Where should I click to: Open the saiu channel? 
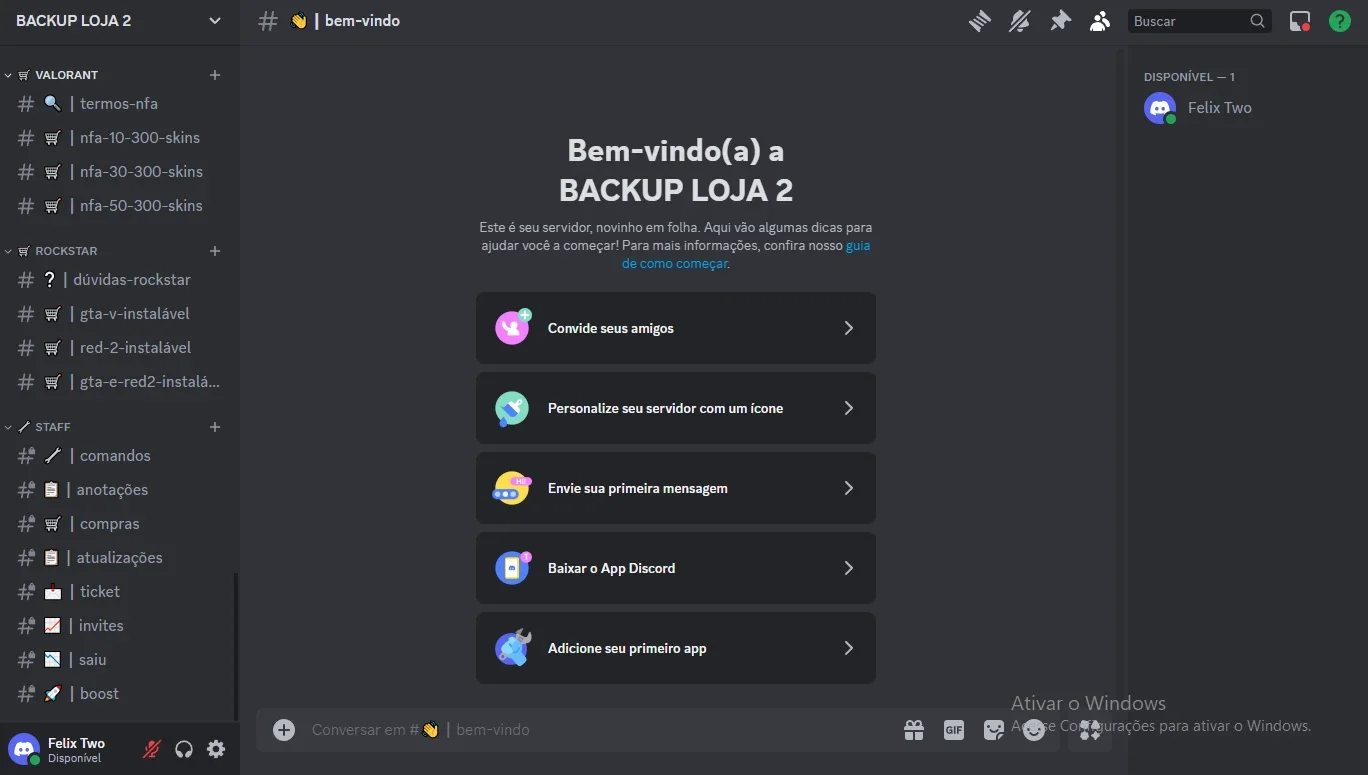(120, 660)
